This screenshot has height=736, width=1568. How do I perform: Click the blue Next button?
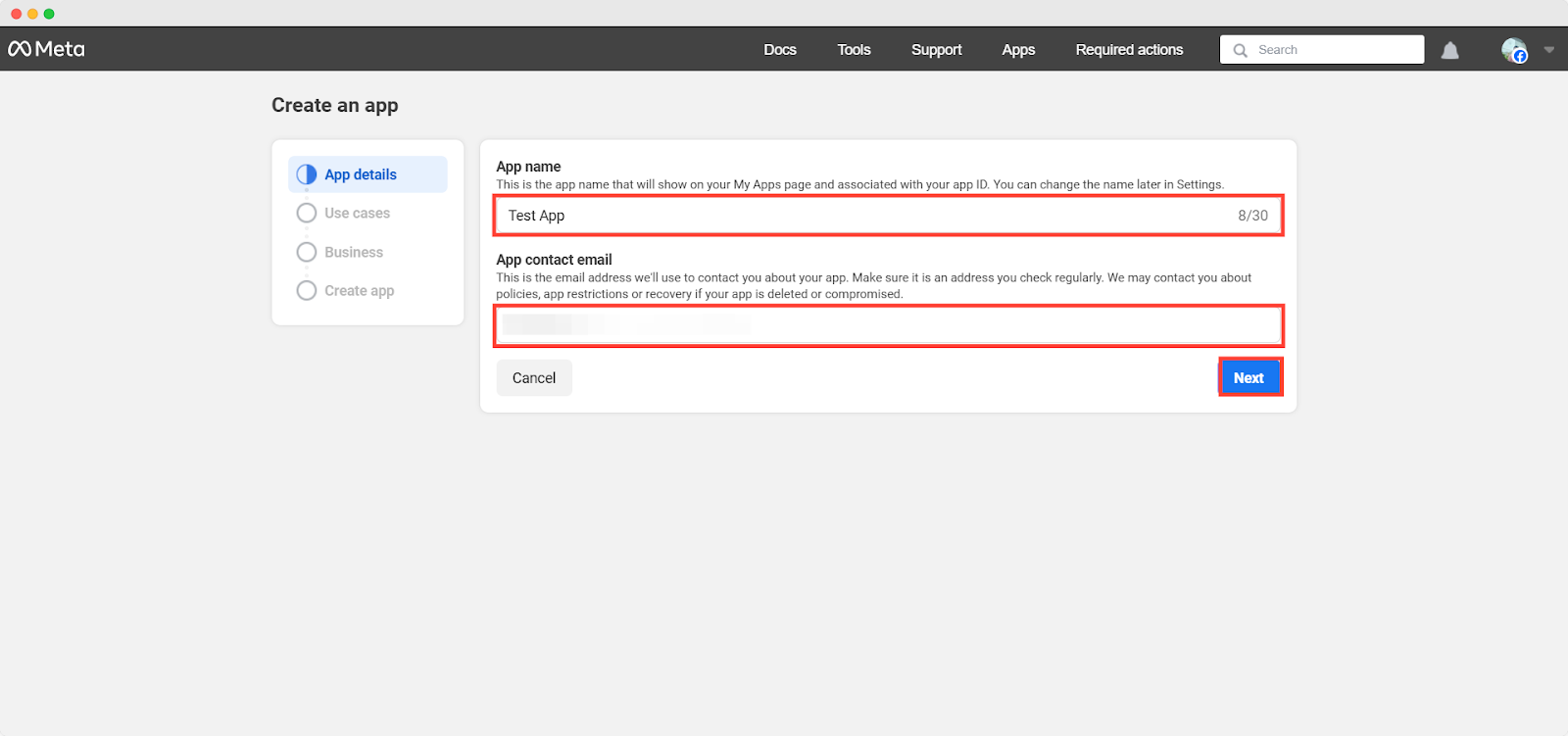click(x=1249, y=378)
